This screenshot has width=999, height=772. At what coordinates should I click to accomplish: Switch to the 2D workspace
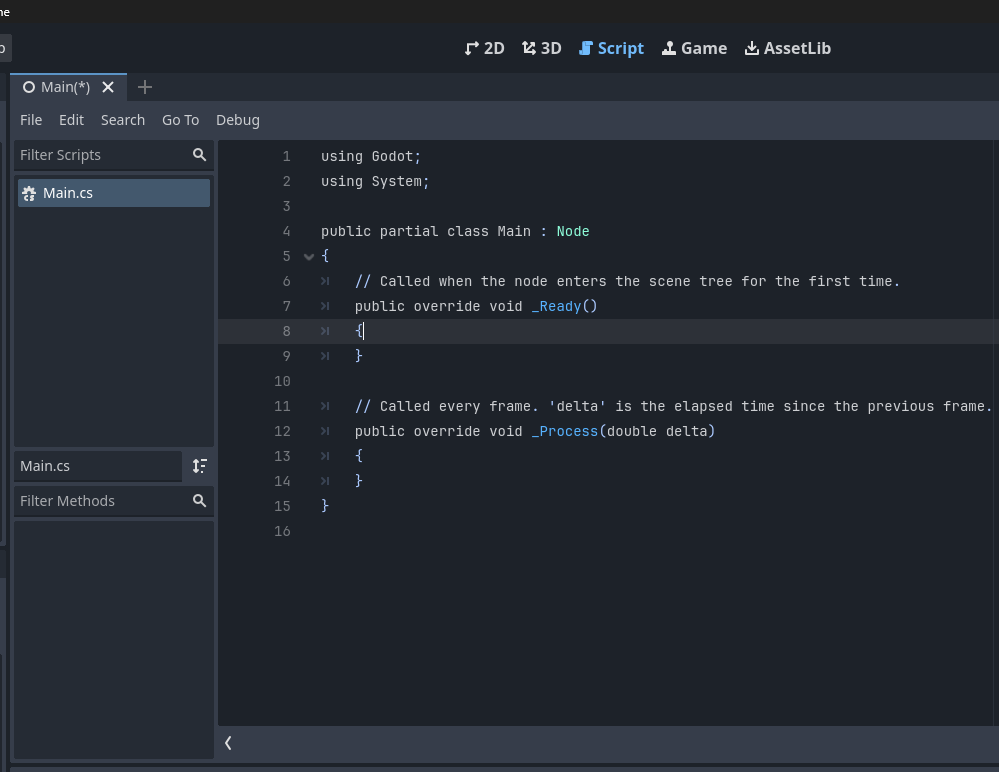[484, 48]
